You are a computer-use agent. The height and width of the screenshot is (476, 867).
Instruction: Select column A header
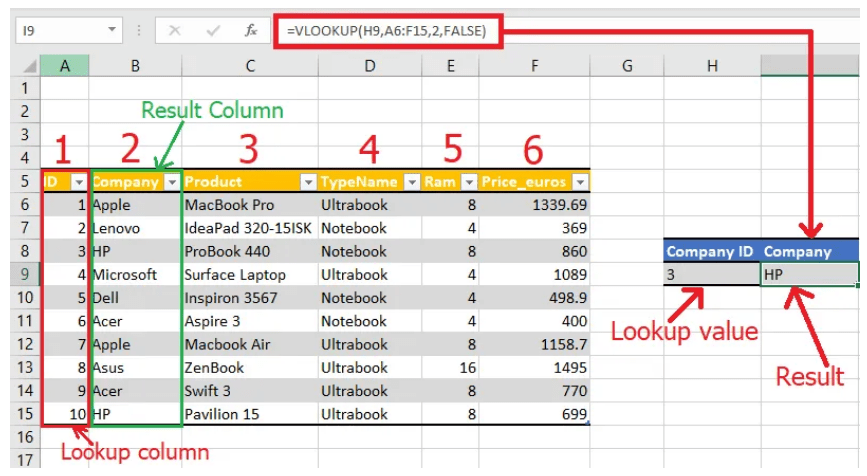point(65,66)
